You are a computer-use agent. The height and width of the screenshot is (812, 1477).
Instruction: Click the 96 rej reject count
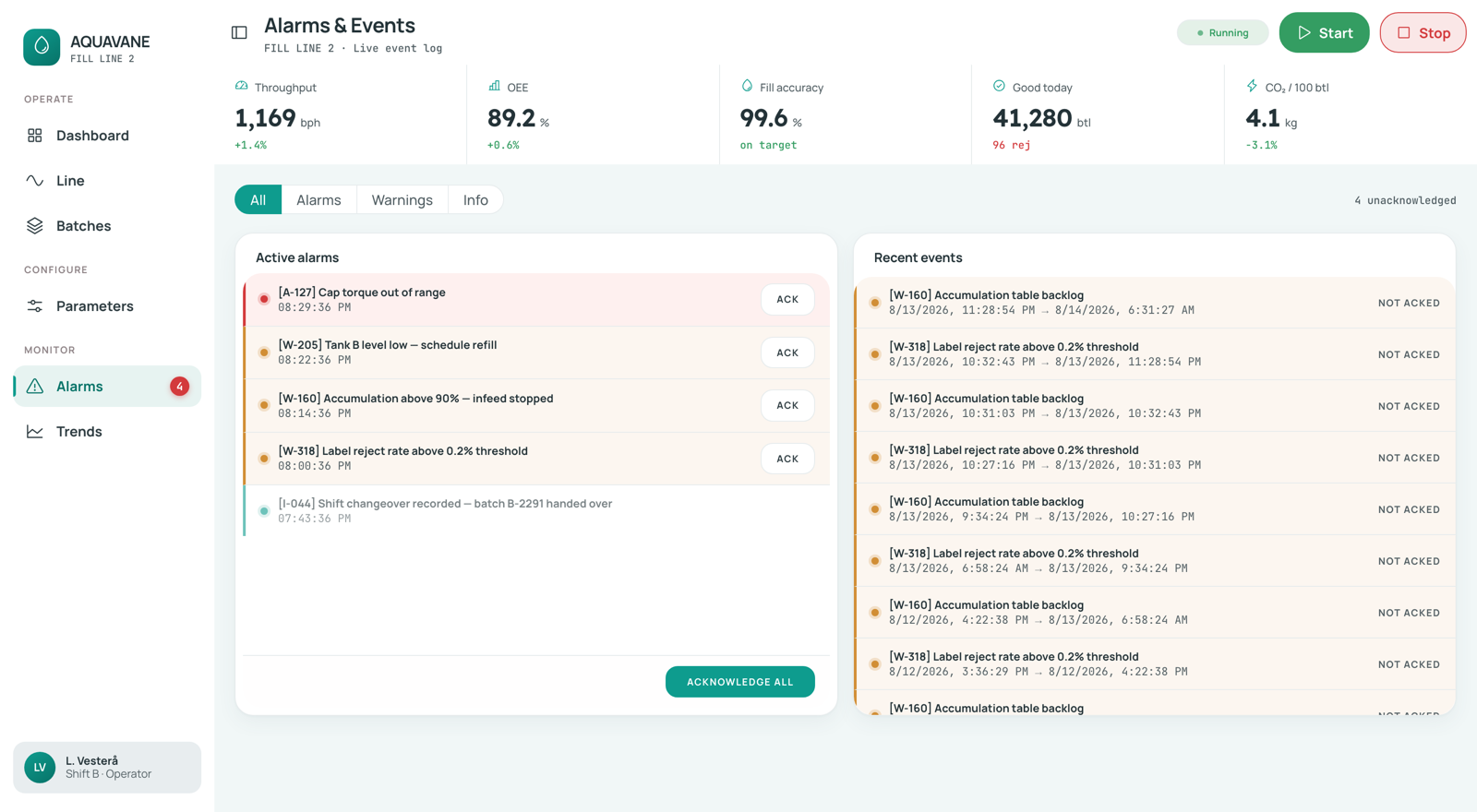coord(1012,145)
